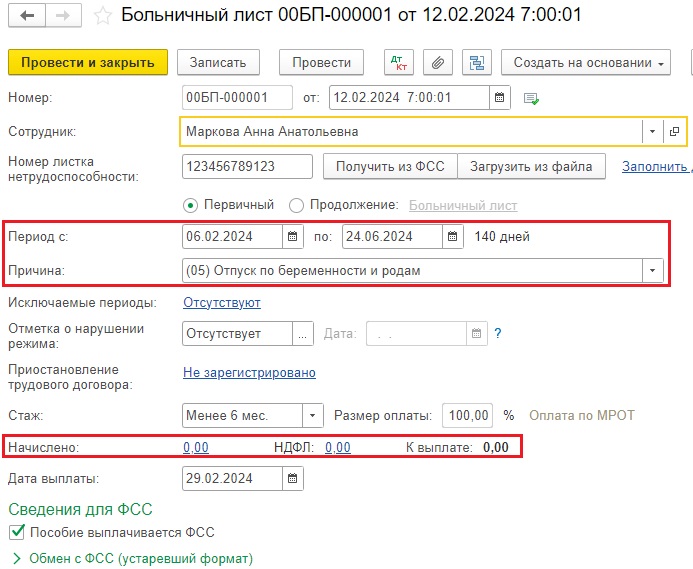
Task: Click Причина field Отпуск по беременности
Action: click(x=412, y=271)
